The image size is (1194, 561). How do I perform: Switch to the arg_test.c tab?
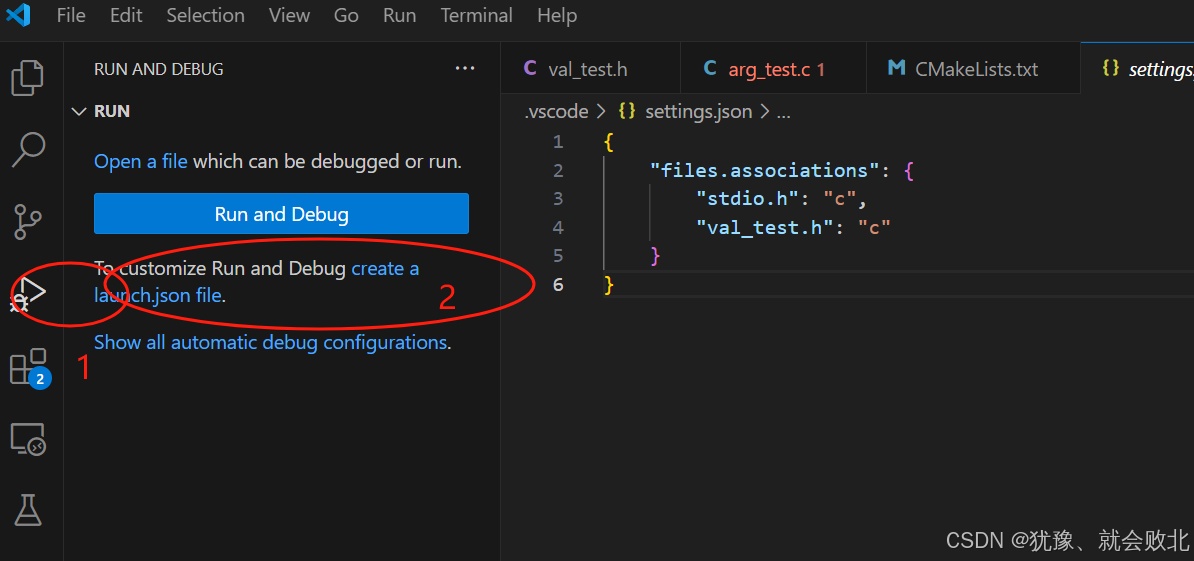(774, 69)
